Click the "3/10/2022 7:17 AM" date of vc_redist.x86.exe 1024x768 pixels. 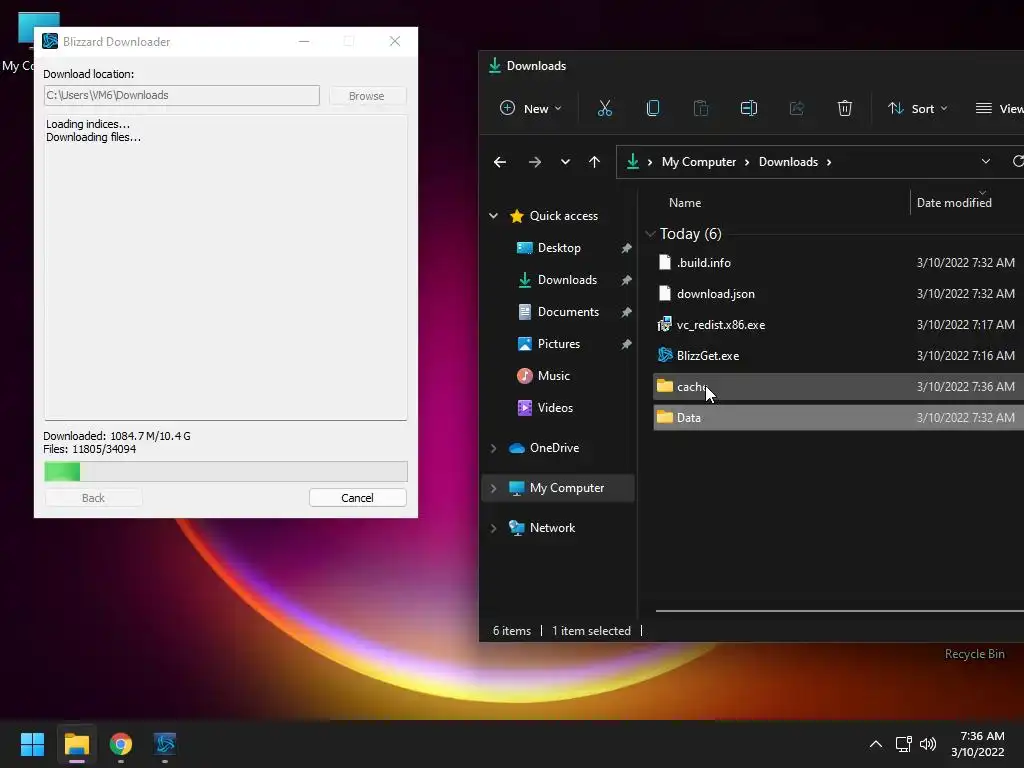pos(965,325)
